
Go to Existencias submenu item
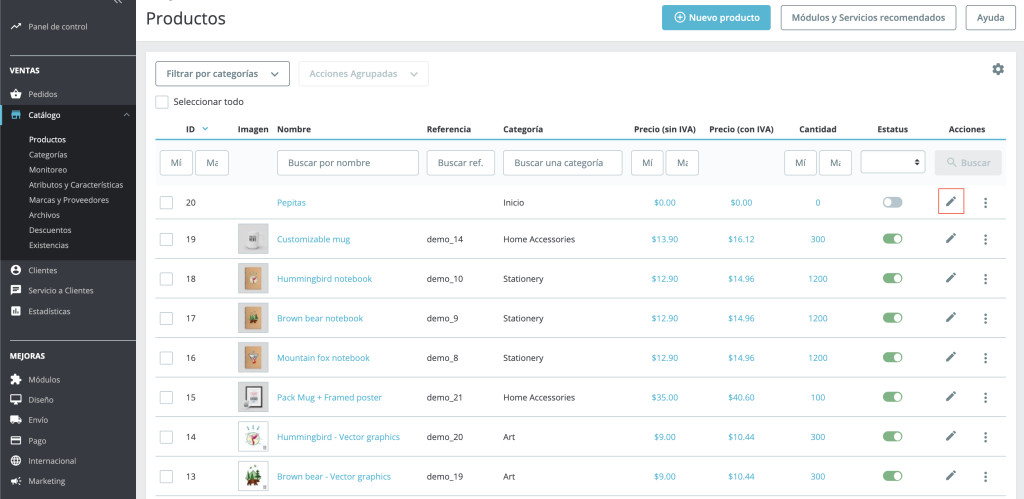(x=48, y=245)
